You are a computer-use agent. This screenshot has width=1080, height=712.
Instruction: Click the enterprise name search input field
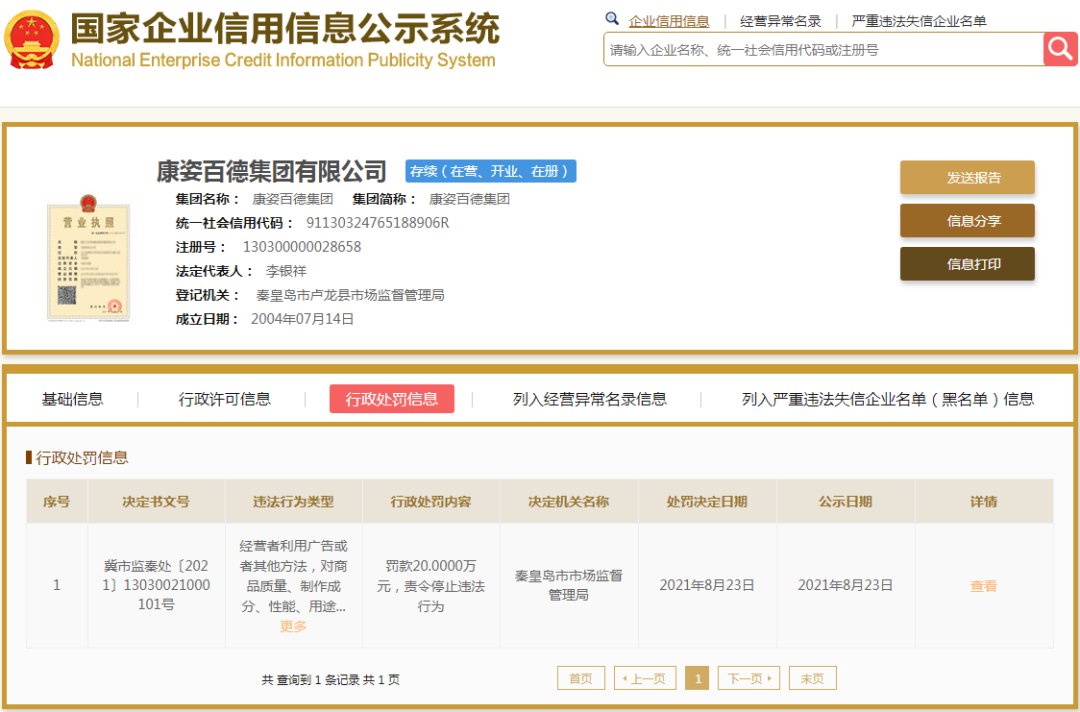coord(824,50)
